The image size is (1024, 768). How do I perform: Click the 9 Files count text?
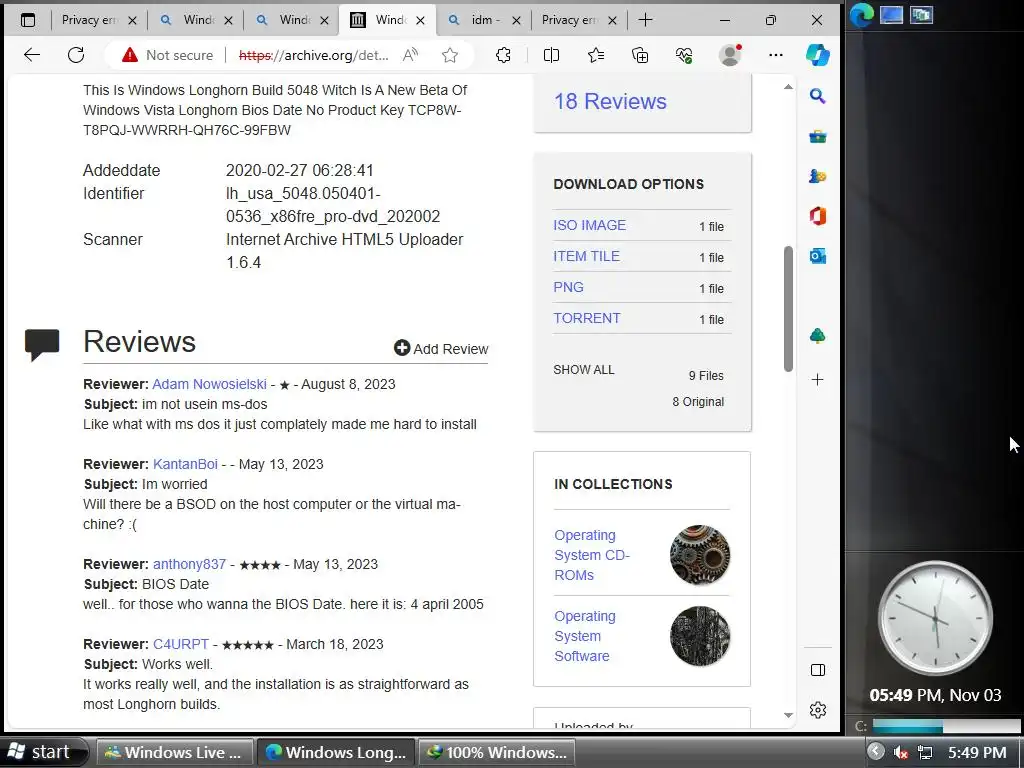coord(706,376)
